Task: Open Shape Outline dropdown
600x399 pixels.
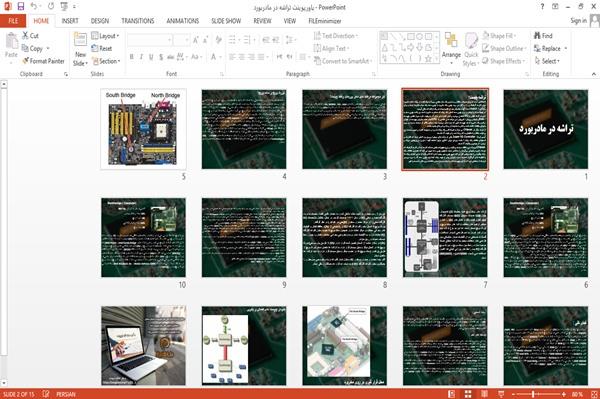Action: pyautogui.click(x=504, y=48)
